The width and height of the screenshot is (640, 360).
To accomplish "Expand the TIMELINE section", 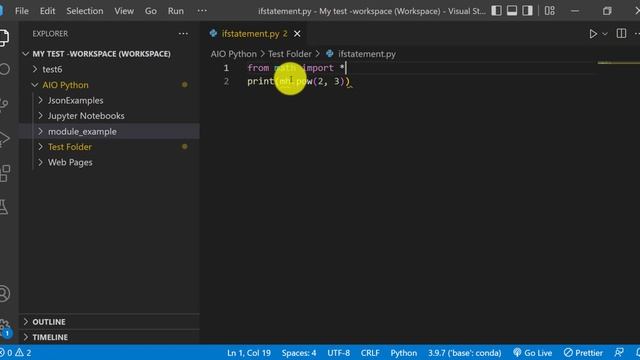I will click(x=109, y=337).
